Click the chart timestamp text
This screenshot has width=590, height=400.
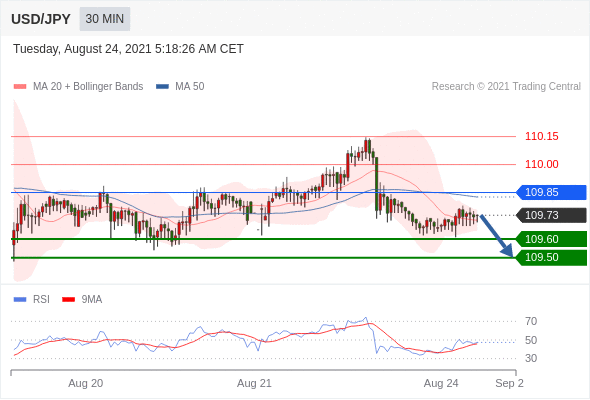coord(128,49)
